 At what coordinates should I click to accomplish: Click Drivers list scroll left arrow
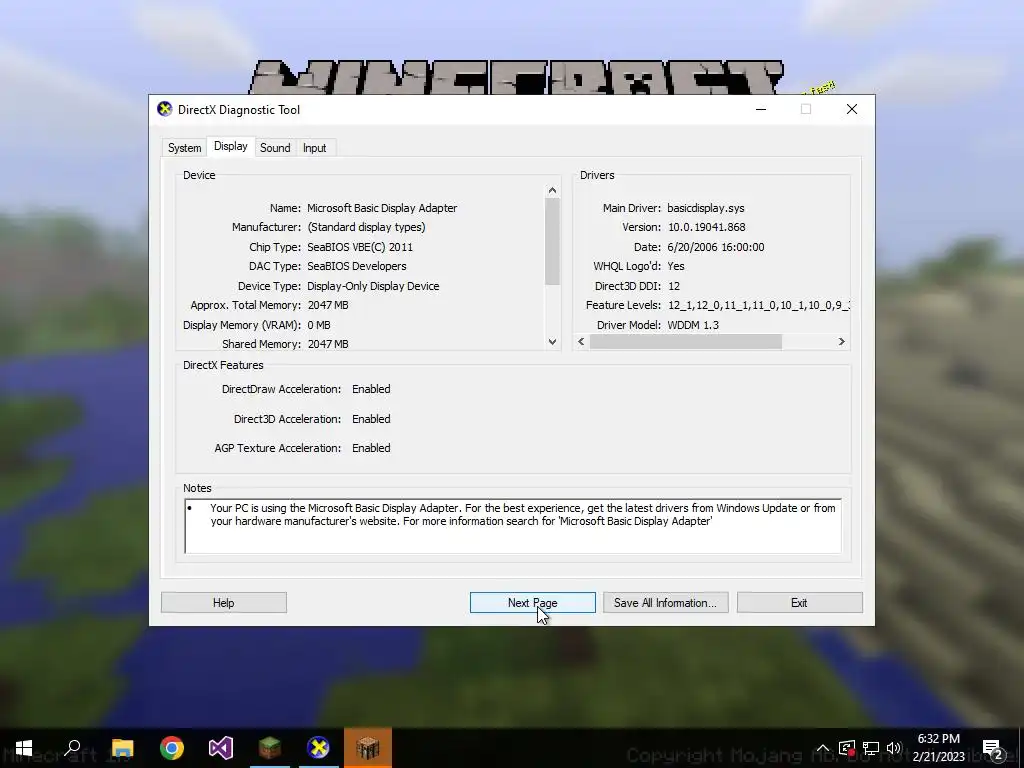pos(581,342)
